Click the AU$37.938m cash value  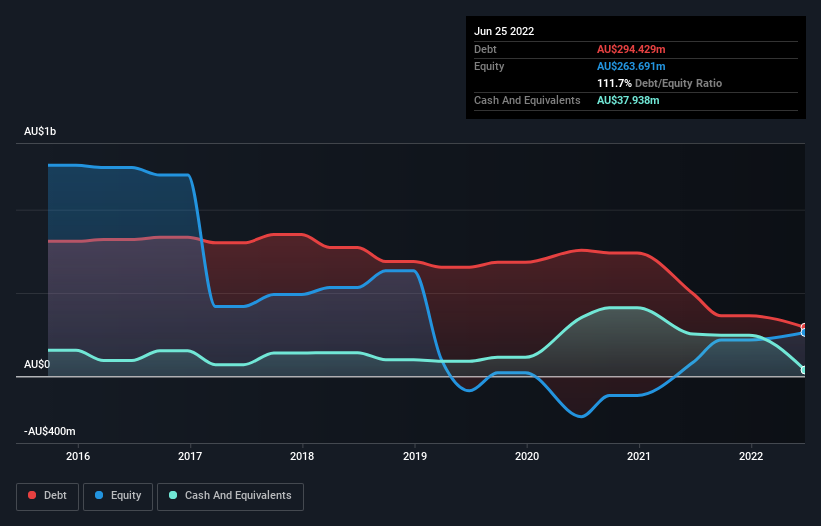pyautogui.click(x=628, y=100)
